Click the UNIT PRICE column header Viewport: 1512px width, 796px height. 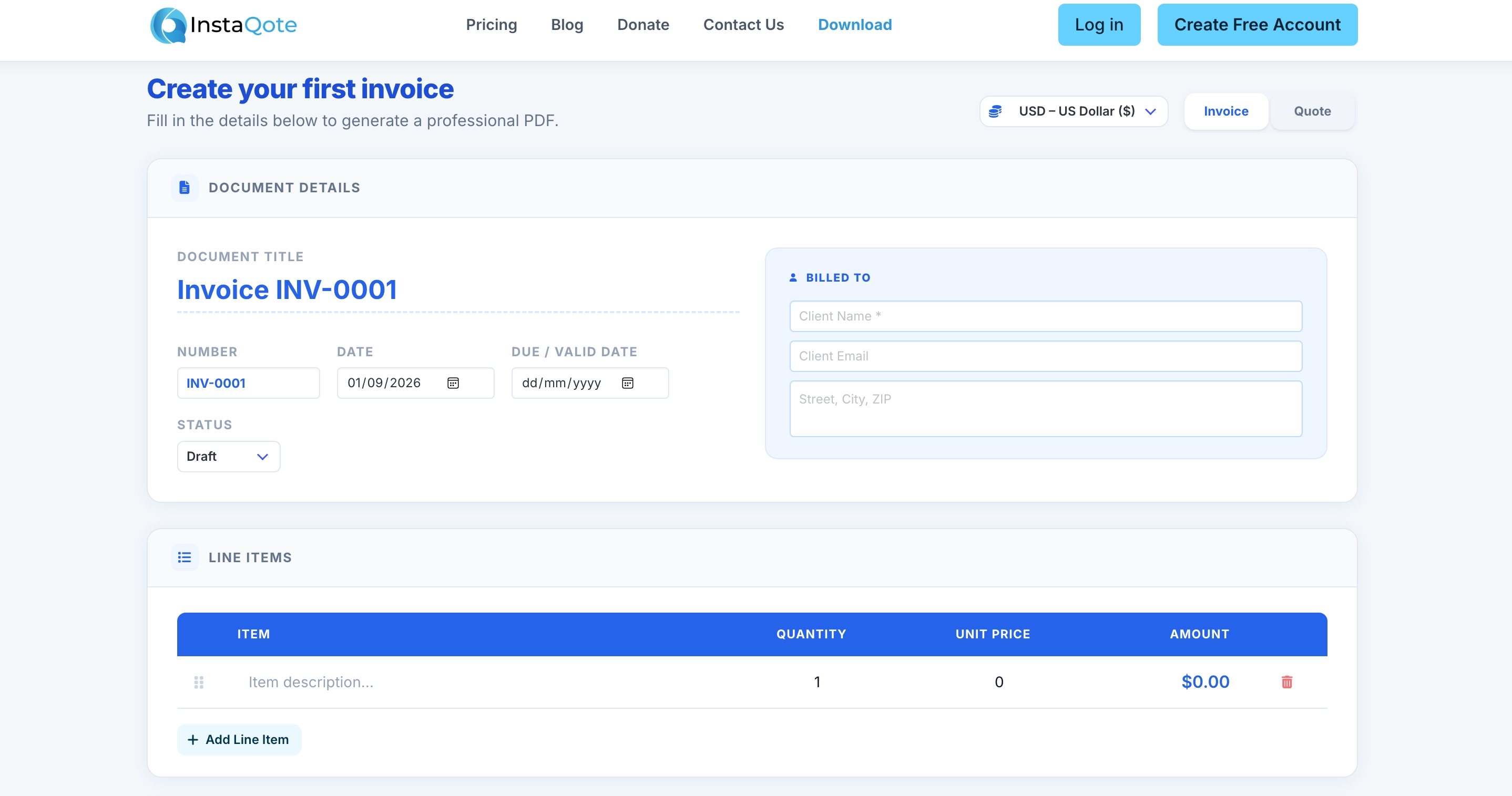coord(993,634)
